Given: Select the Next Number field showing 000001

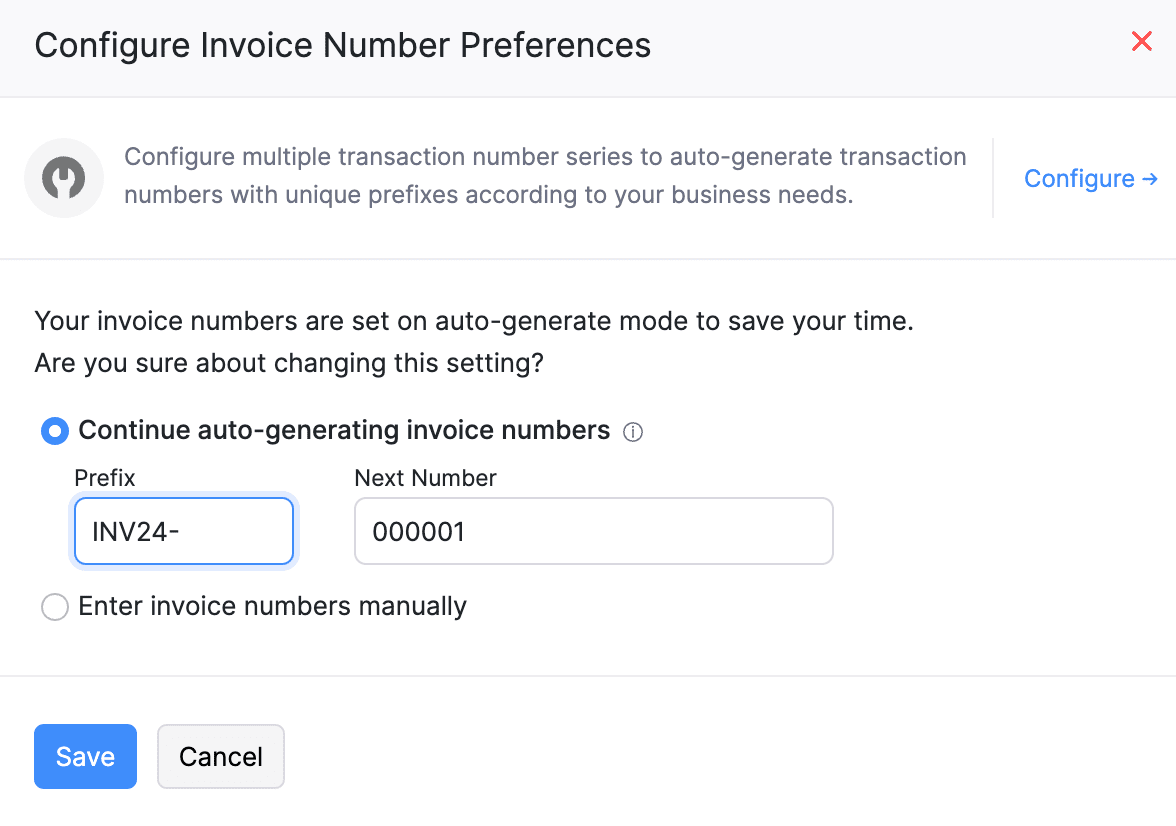Looking at the screenshot, I should click(x=594, y=531).
